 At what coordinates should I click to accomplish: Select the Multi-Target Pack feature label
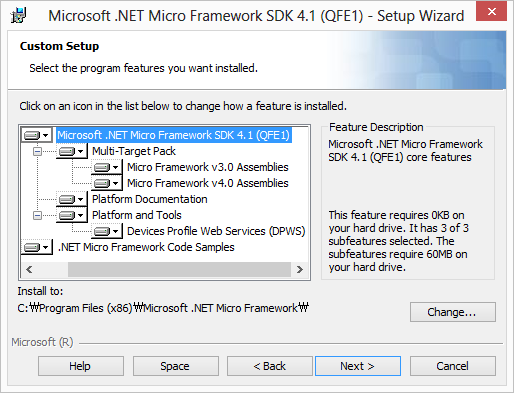134,151
